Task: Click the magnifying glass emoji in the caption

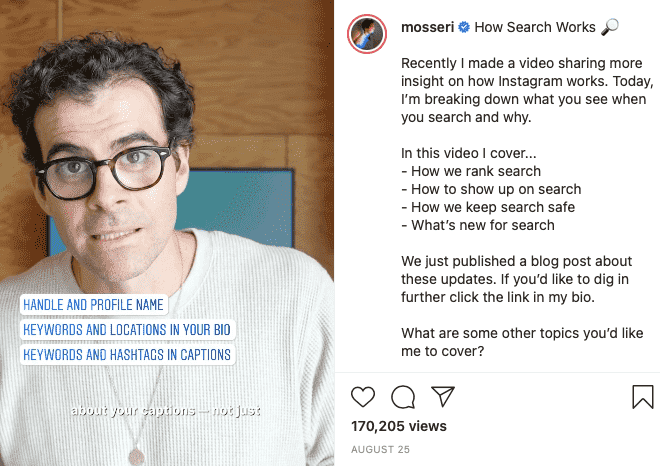Action: point(609,27)
